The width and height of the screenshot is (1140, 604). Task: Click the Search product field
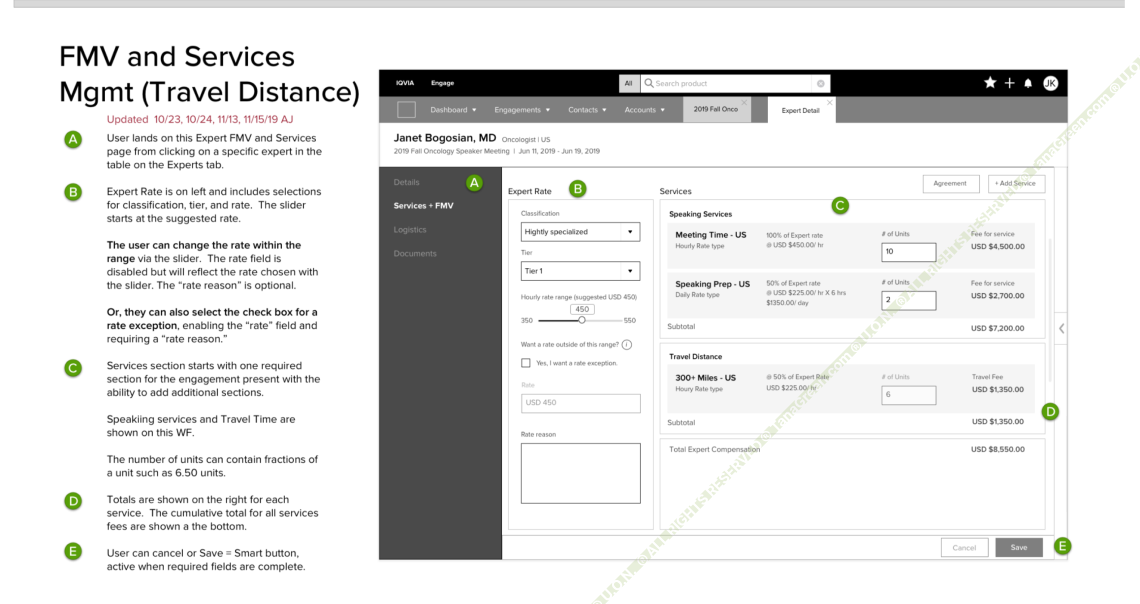(x=733, y=84)
